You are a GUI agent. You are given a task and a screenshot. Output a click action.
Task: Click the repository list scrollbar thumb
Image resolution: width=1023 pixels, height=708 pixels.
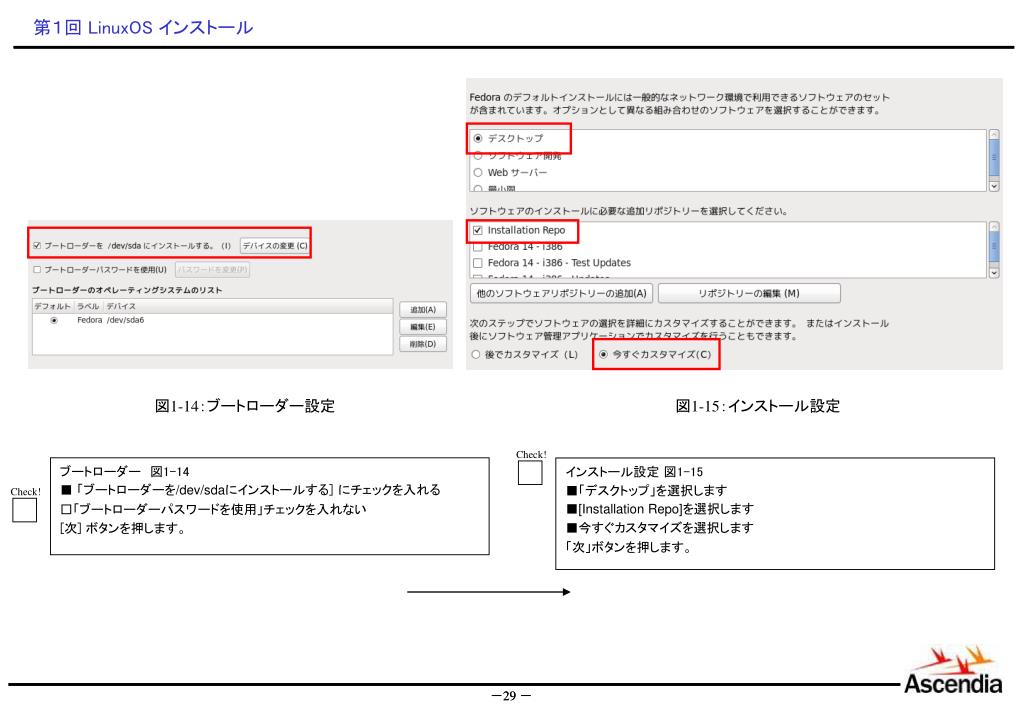[994, 246]
